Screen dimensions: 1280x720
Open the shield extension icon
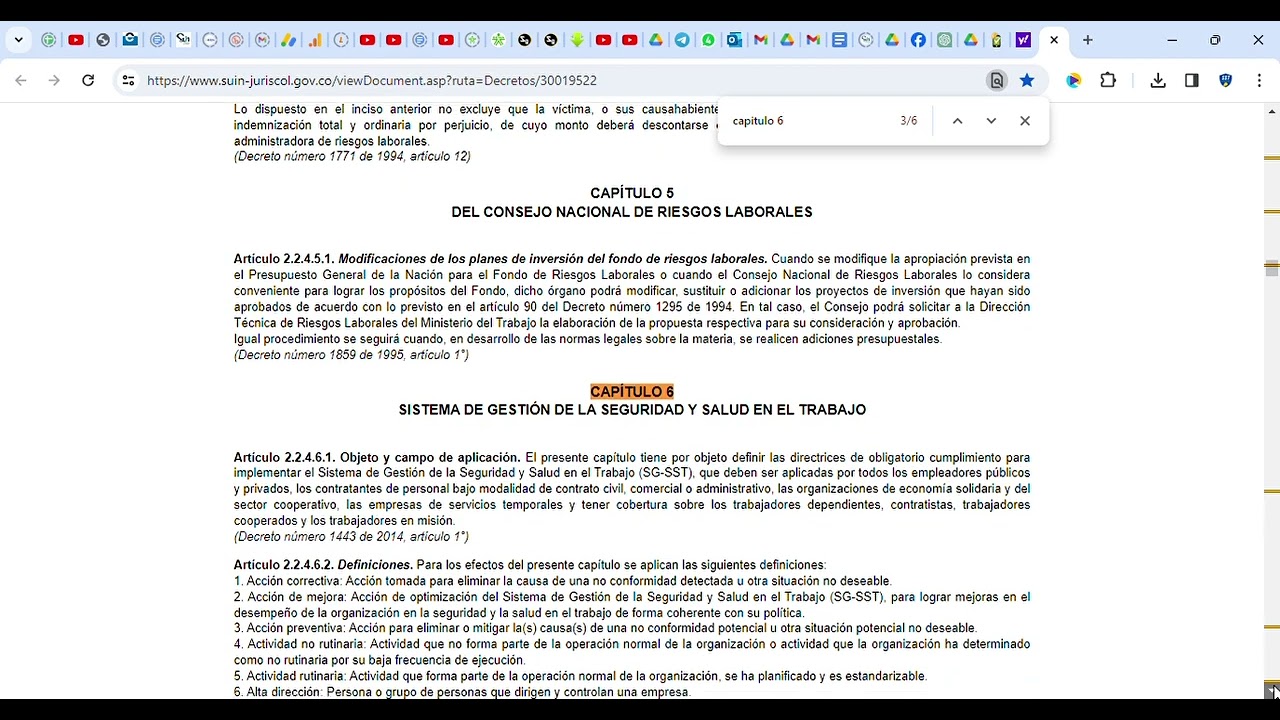(1225, 80)
